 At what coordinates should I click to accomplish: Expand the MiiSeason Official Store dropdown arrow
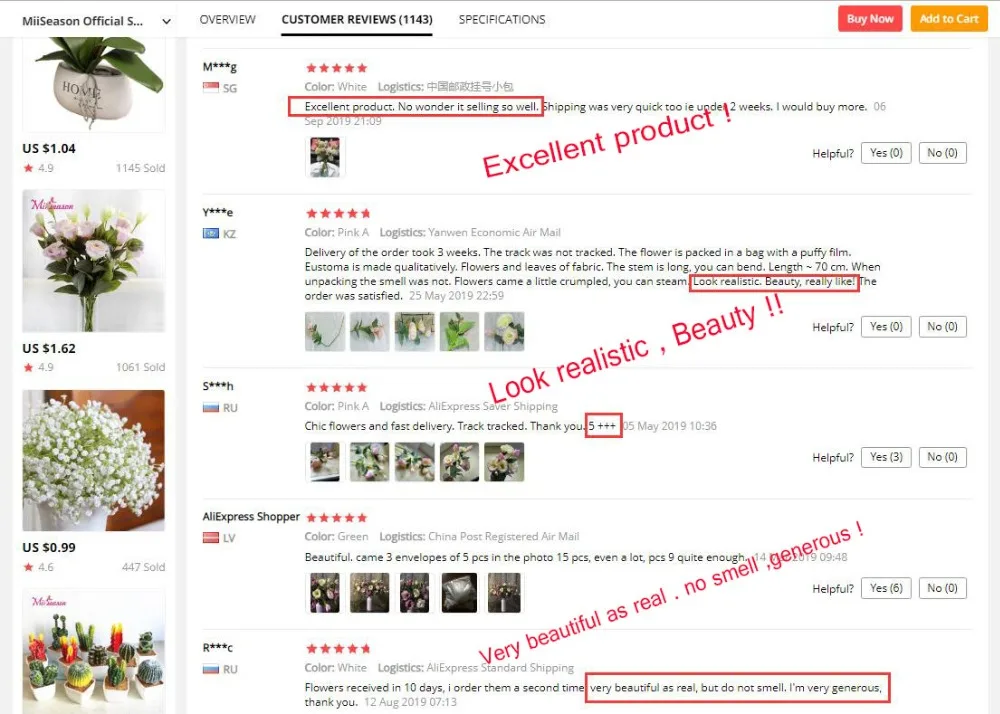[166, 21]
